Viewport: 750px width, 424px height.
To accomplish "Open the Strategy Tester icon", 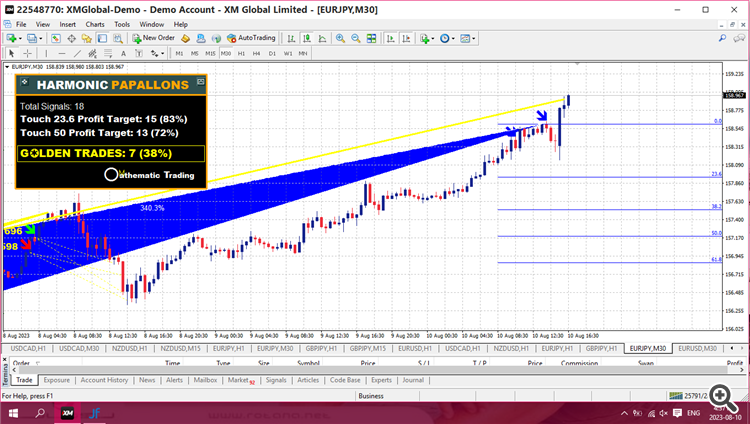I will pos(118,38).
